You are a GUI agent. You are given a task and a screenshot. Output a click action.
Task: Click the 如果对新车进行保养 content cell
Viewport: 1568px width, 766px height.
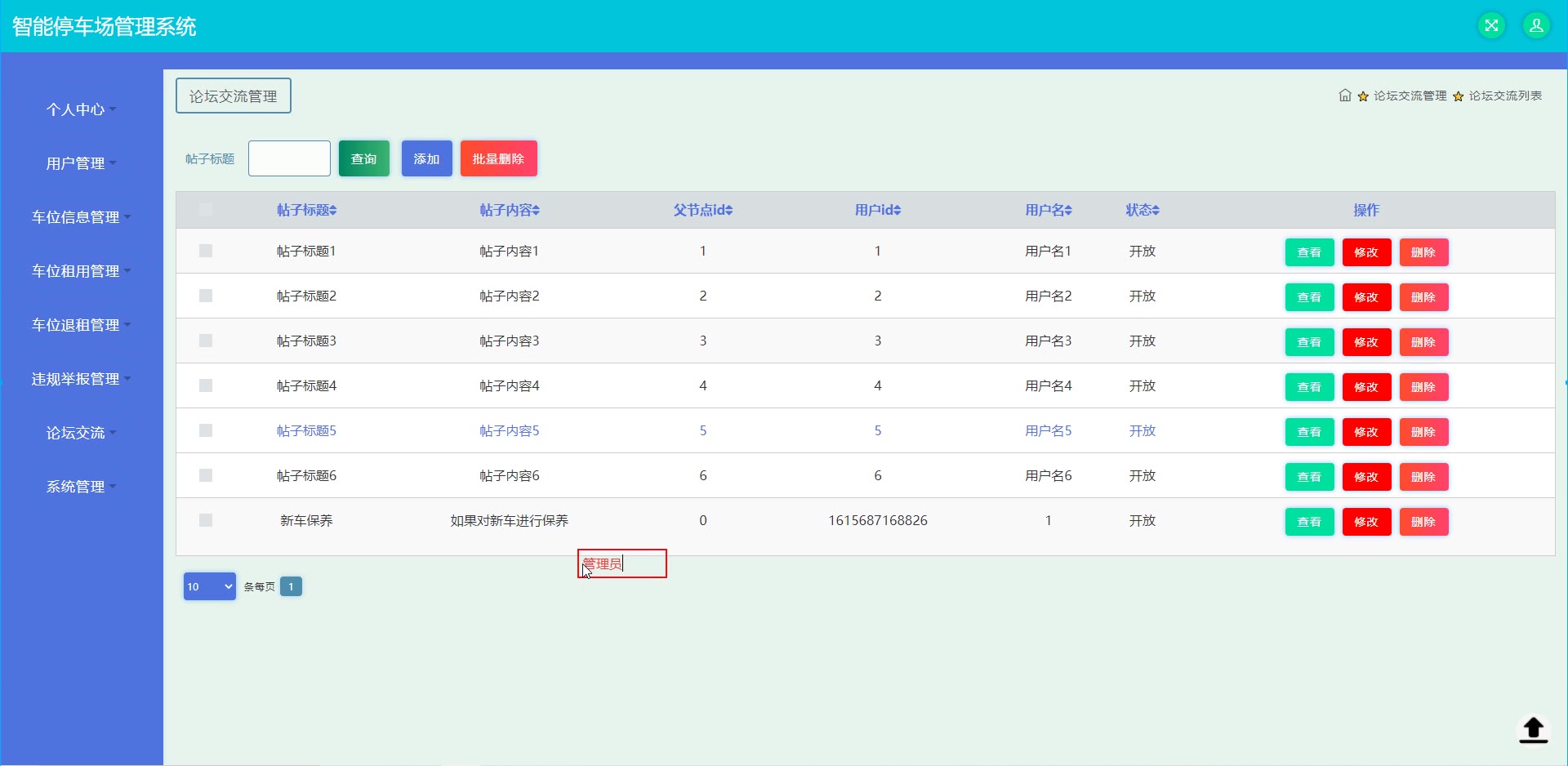[510, 520]
